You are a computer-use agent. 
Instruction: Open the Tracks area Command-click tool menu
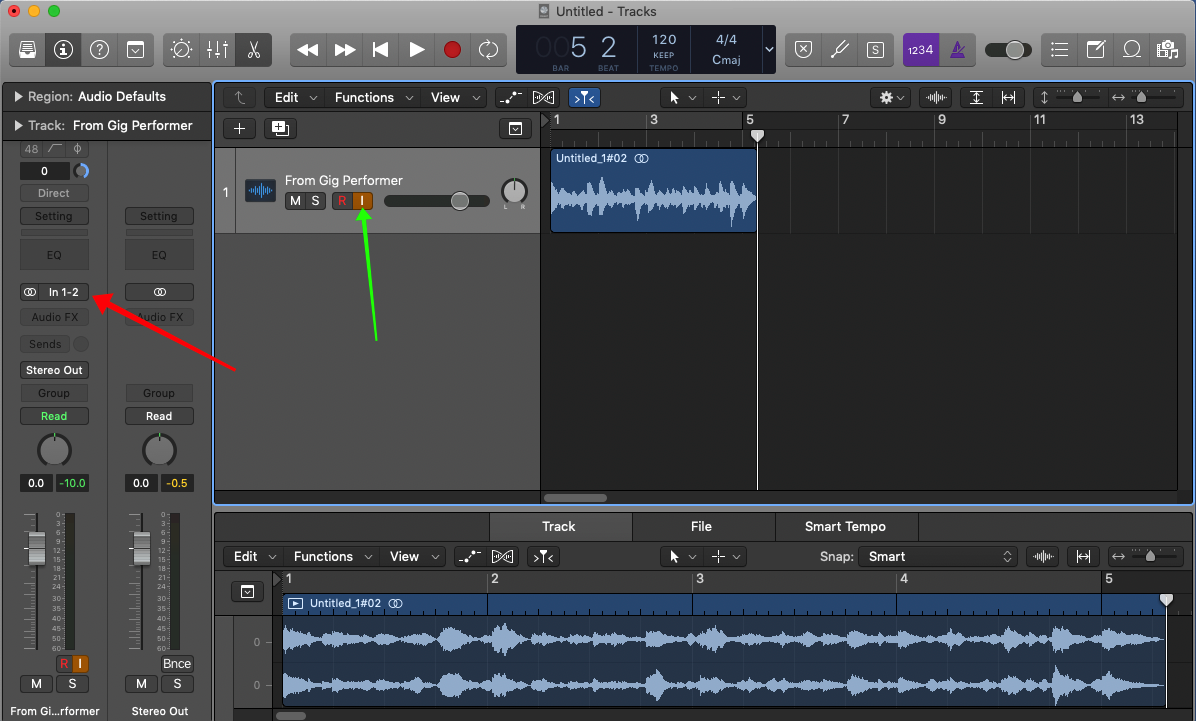click(x=725, y=98)
